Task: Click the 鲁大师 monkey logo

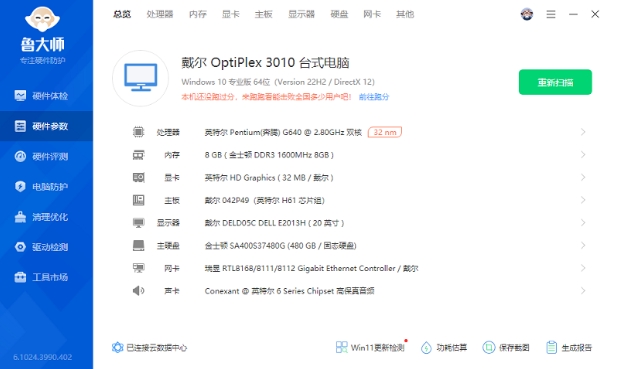Action: pos(43,19)
